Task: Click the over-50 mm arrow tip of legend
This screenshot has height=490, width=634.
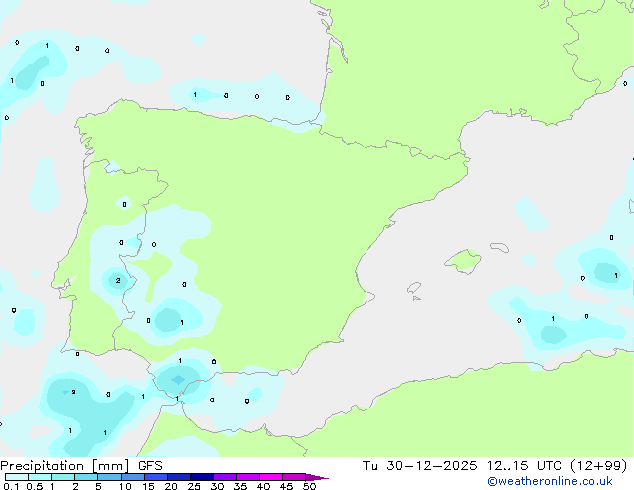Action: click(317, 477)
